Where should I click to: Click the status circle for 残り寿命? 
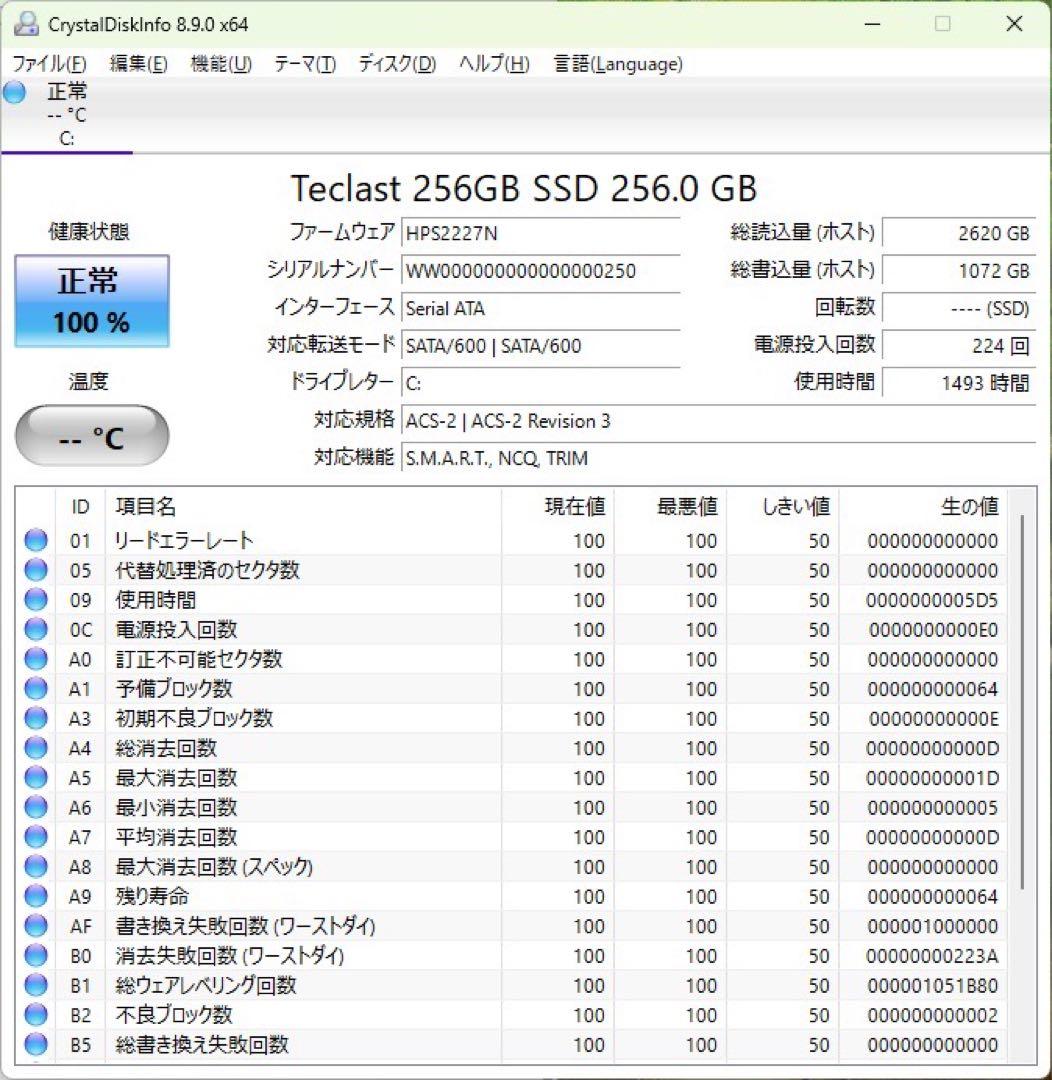(35, 896)
